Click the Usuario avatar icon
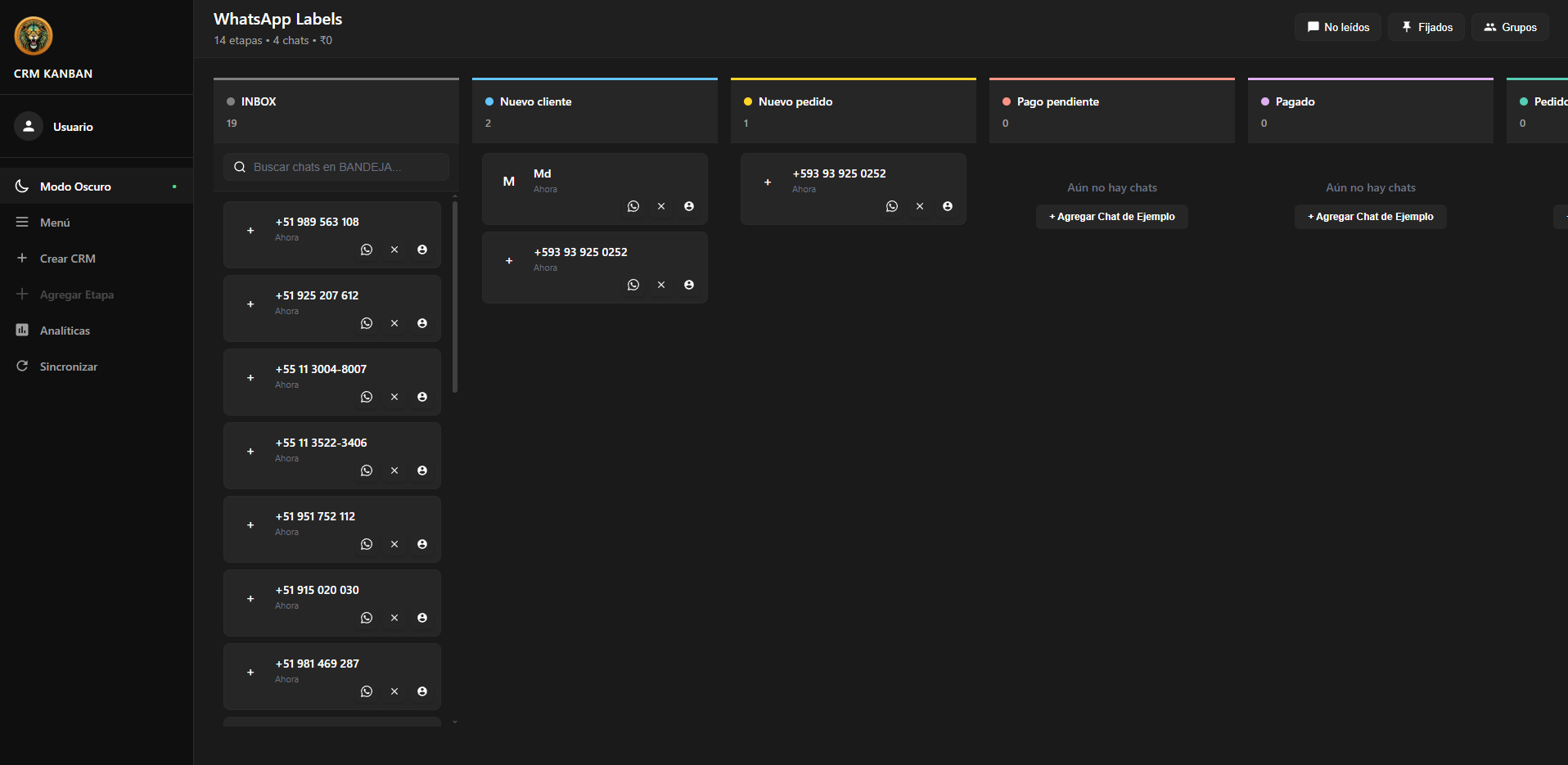Viewport: 1568px width, 765px height. coord(29,126)
